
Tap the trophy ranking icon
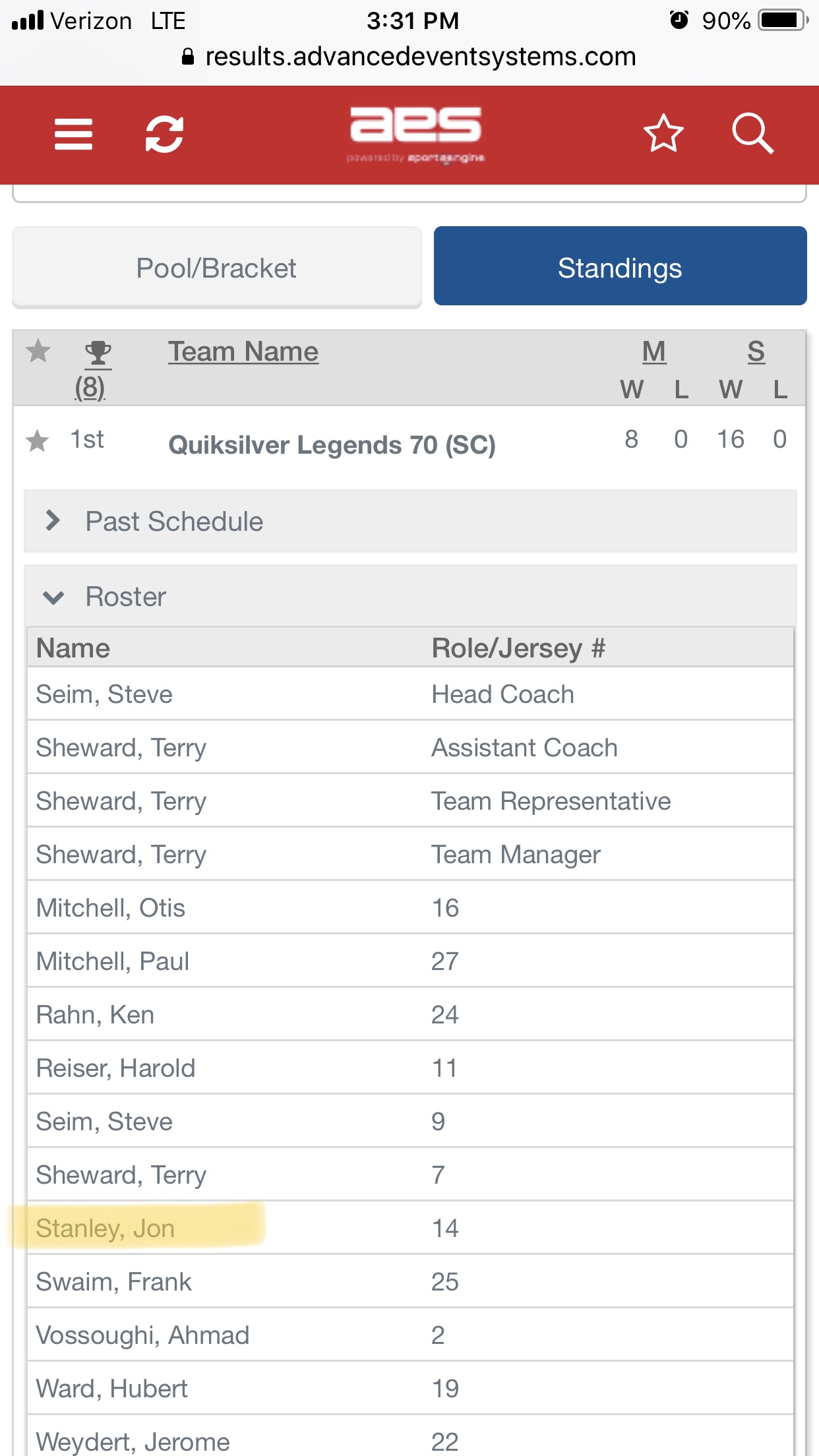point(98,353)
